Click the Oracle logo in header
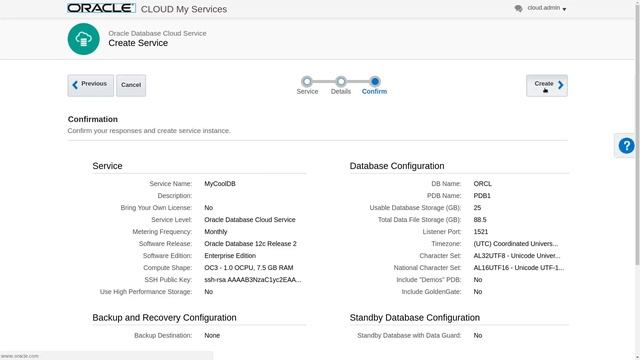The height and width of the screenshot is (360, 640). click(101, 8)
